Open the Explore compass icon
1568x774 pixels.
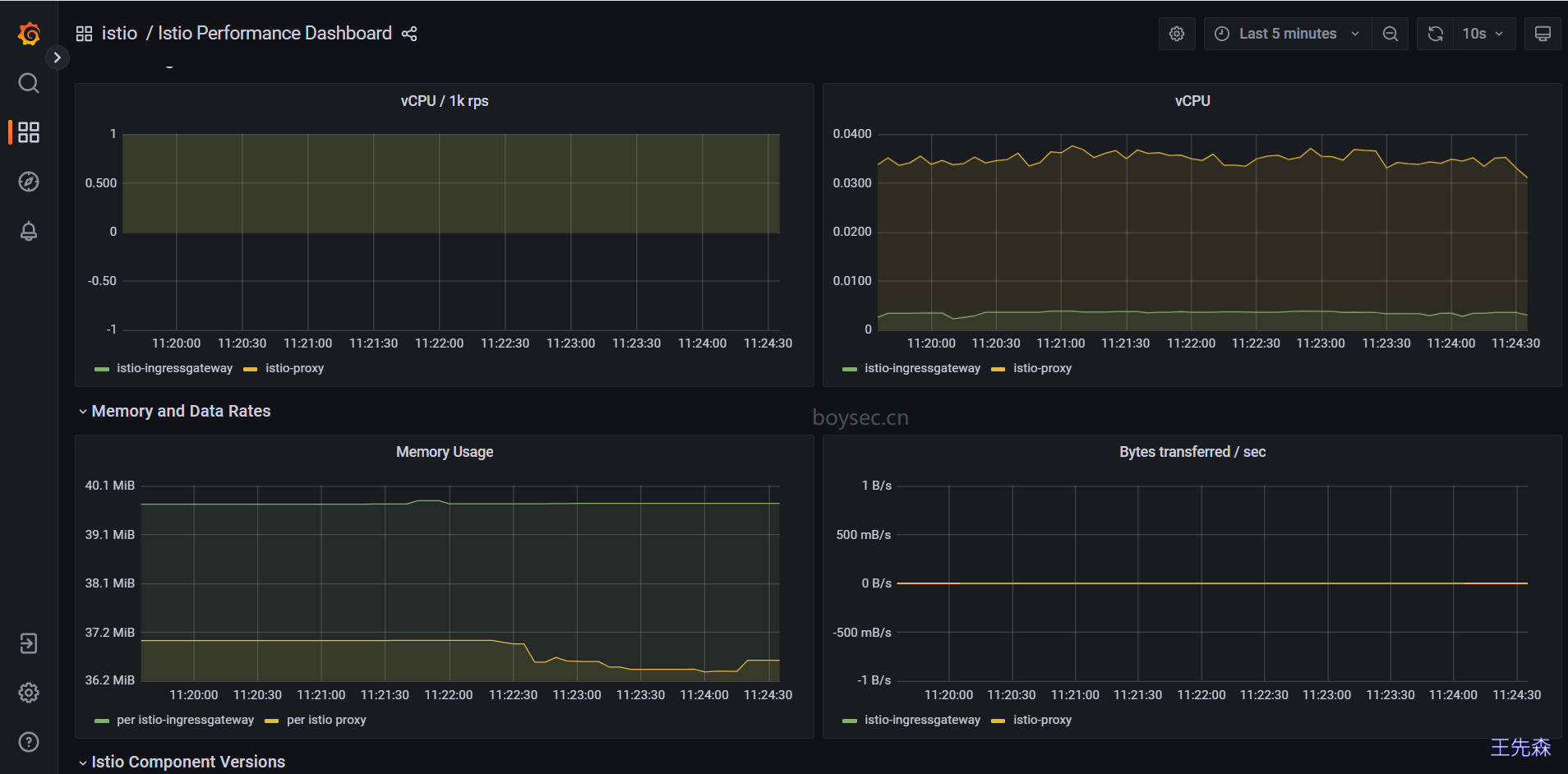[29, 182]
